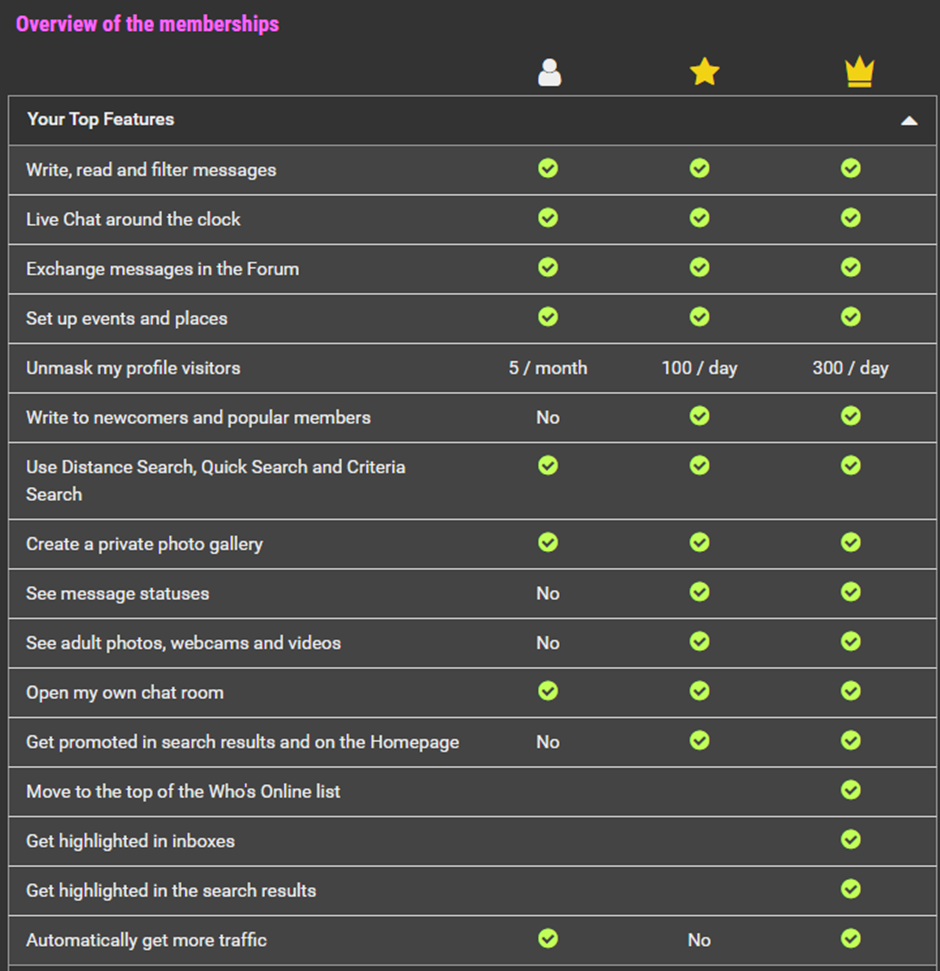Image resolution: width=940 pixels, height=971 pixels.
Task: Click crown checkmark for Automatically get more traffic
Action: pos(851,939)
